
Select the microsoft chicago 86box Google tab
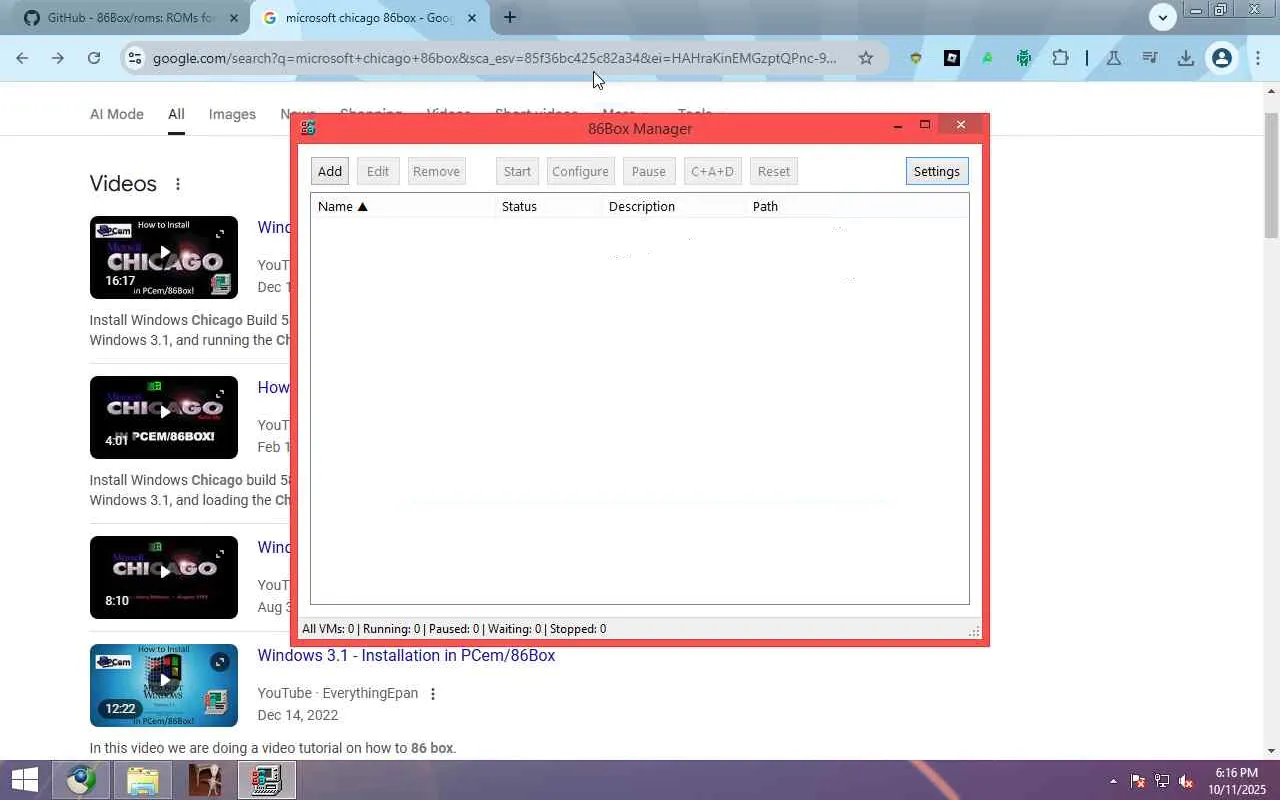coord(370,18)
